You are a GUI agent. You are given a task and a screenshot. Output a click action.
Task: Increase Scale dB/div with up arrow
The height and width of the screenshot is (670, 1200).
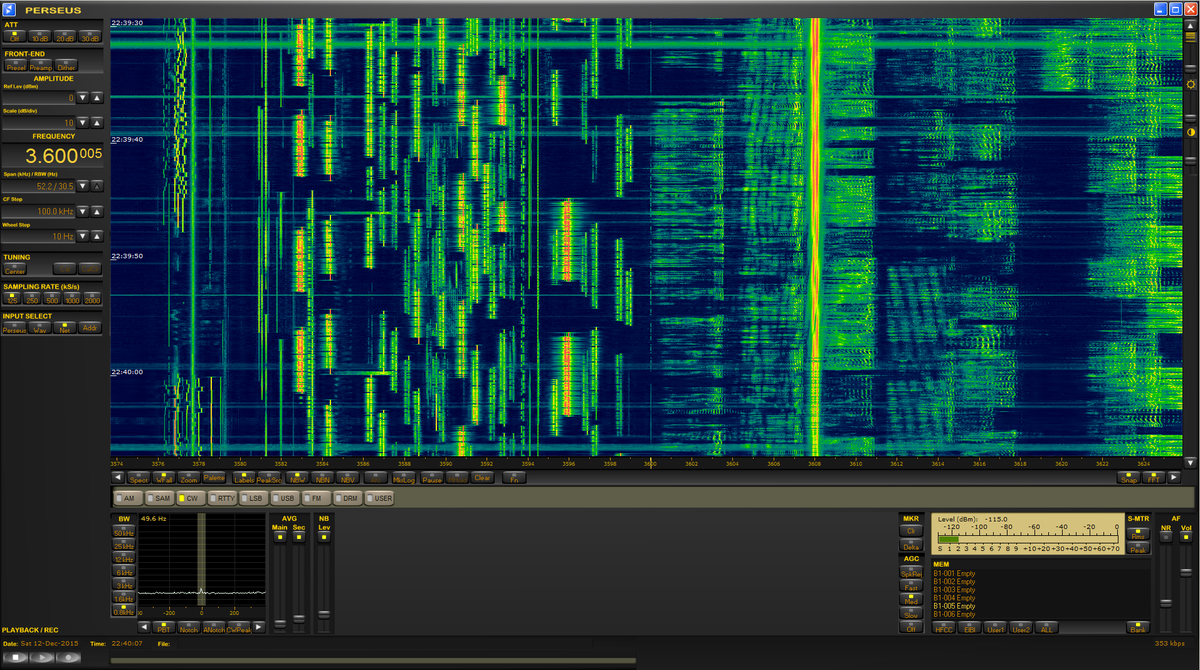click(x=97, y=122)
